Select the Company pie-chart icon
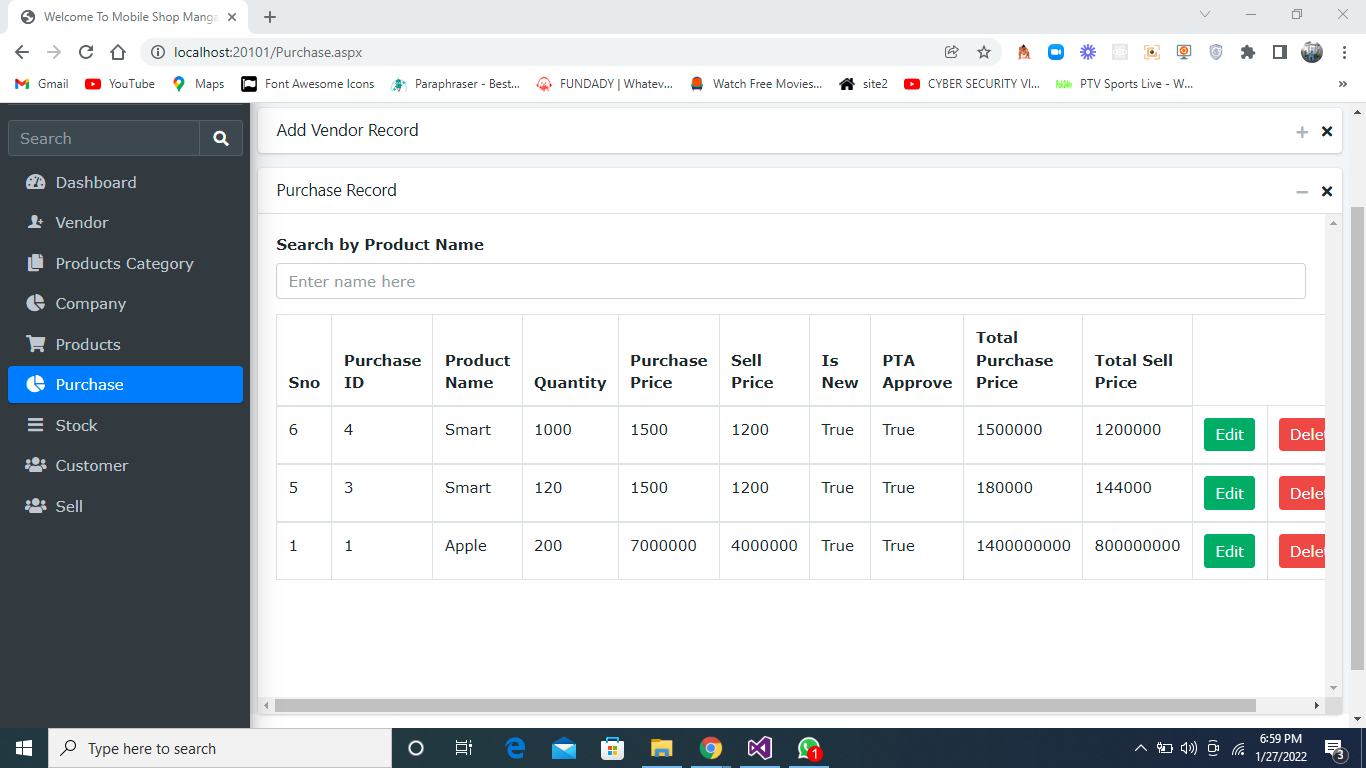This screenshot has height=768, width=1366. [34, 303]
